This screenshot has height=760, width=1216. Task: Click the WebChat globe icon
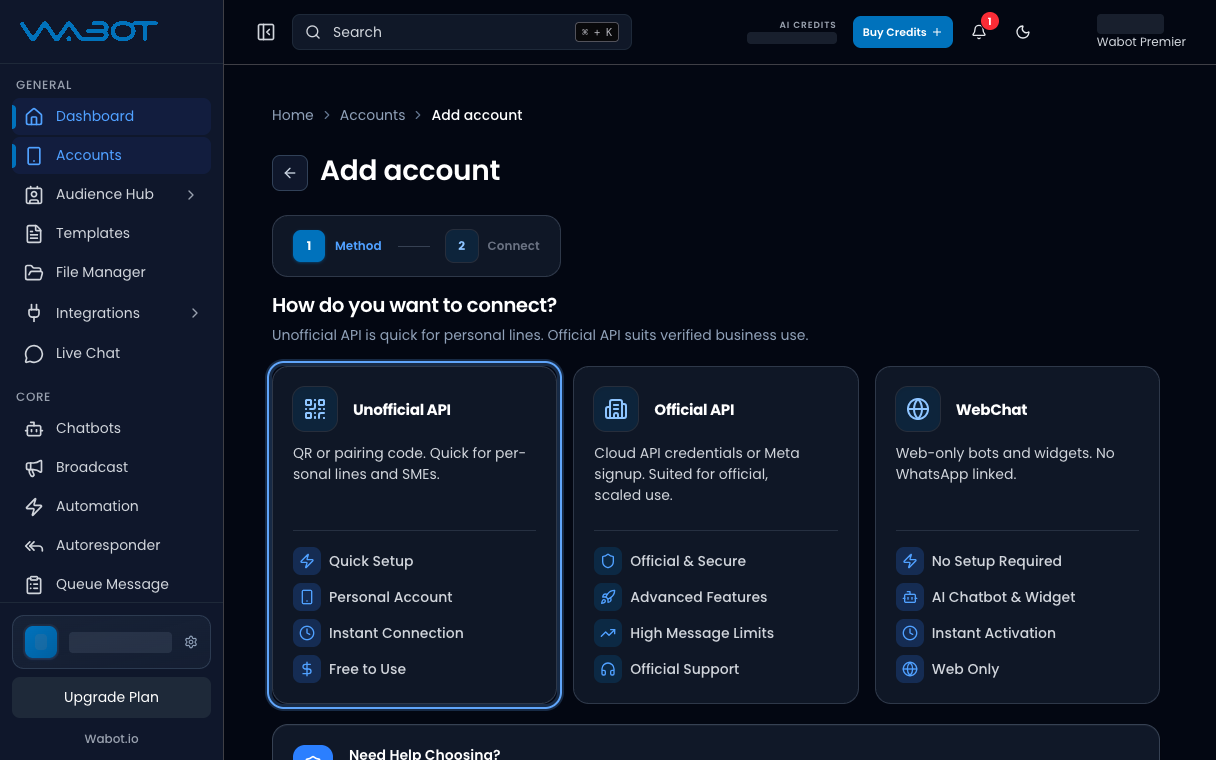pyautogui.click(x=918, y=409)
